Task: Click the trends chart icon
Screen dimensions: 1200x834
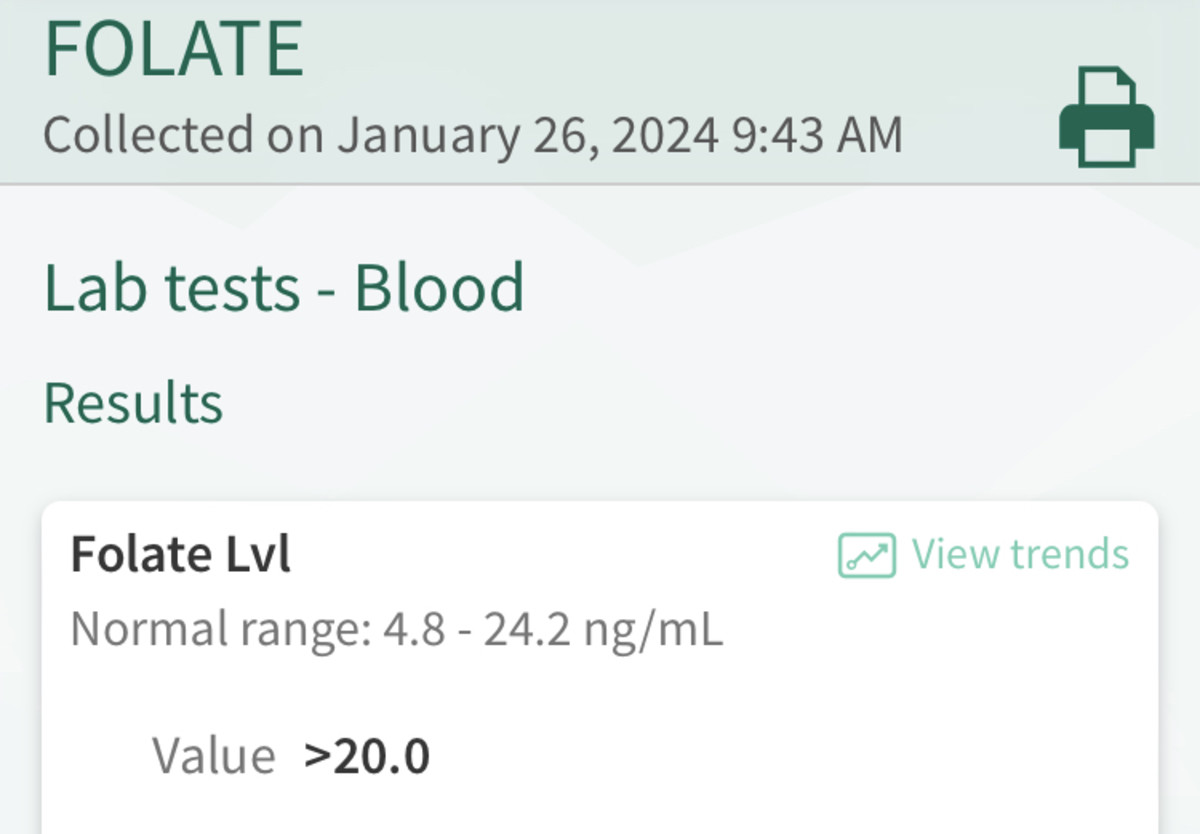Action: pyautogui.click(x=866, y=555)
